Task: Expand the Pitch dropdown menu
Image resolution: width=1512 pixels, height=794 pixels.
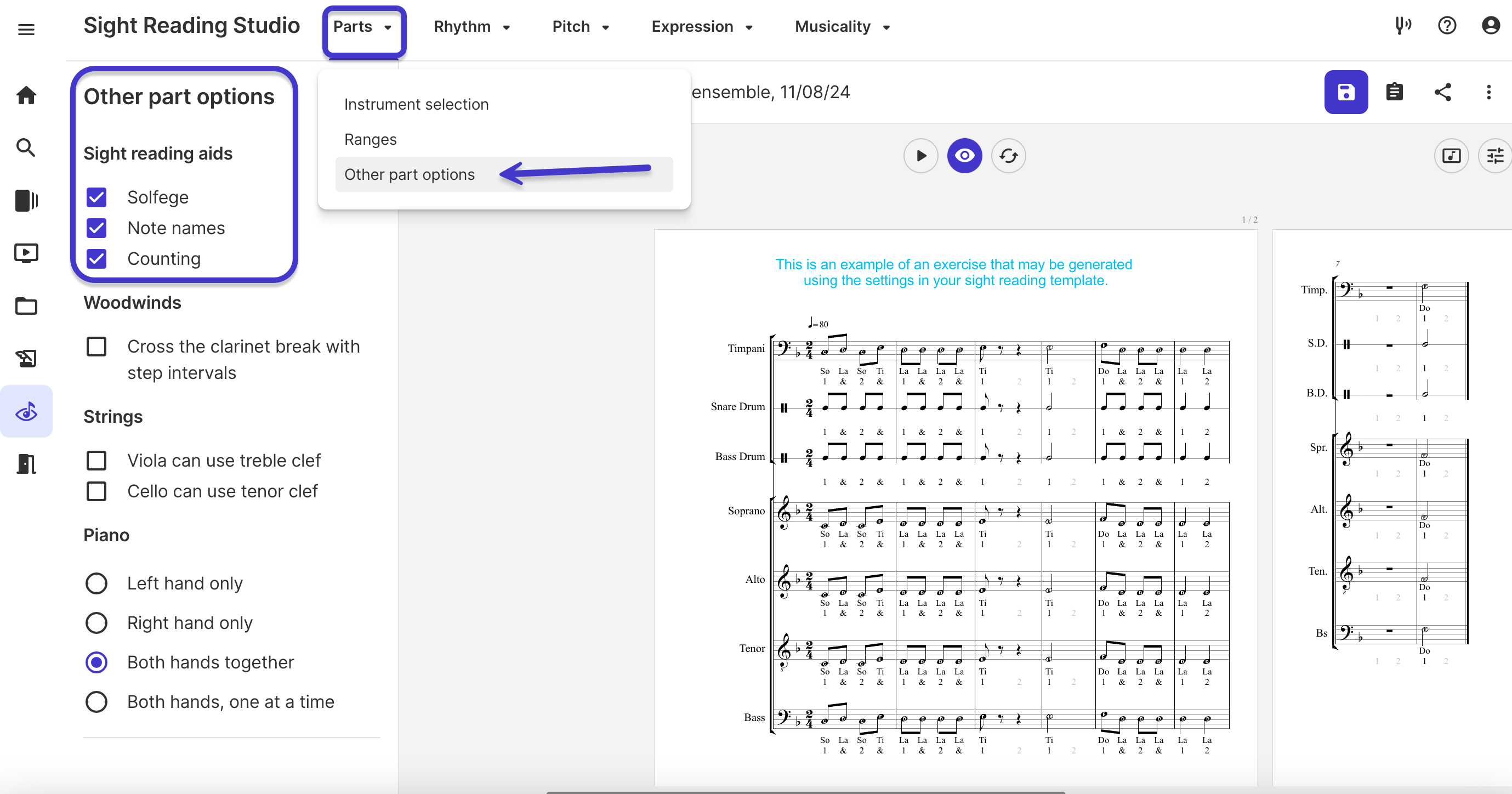Action: (581, 26)
